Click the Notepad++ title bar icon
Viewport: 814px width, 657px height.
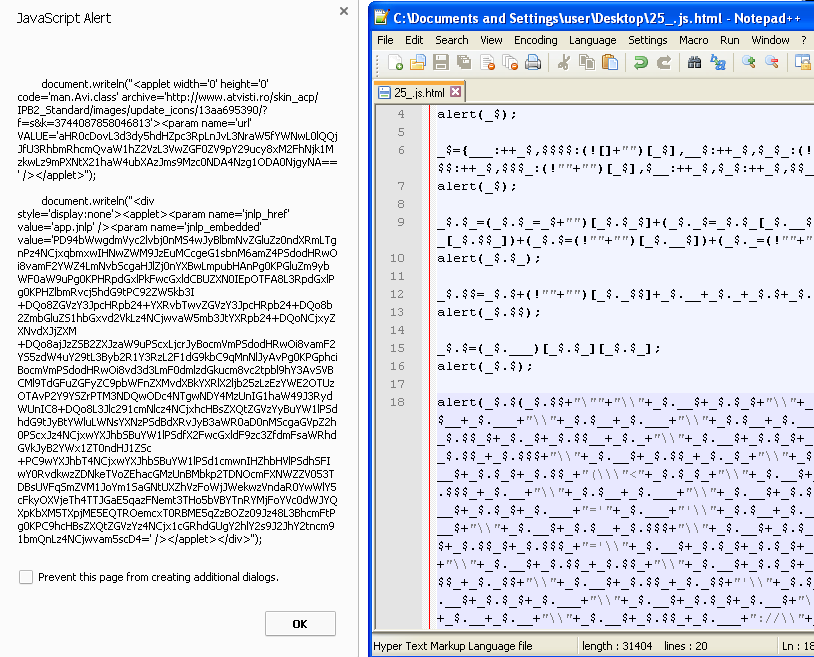(382, 17)
